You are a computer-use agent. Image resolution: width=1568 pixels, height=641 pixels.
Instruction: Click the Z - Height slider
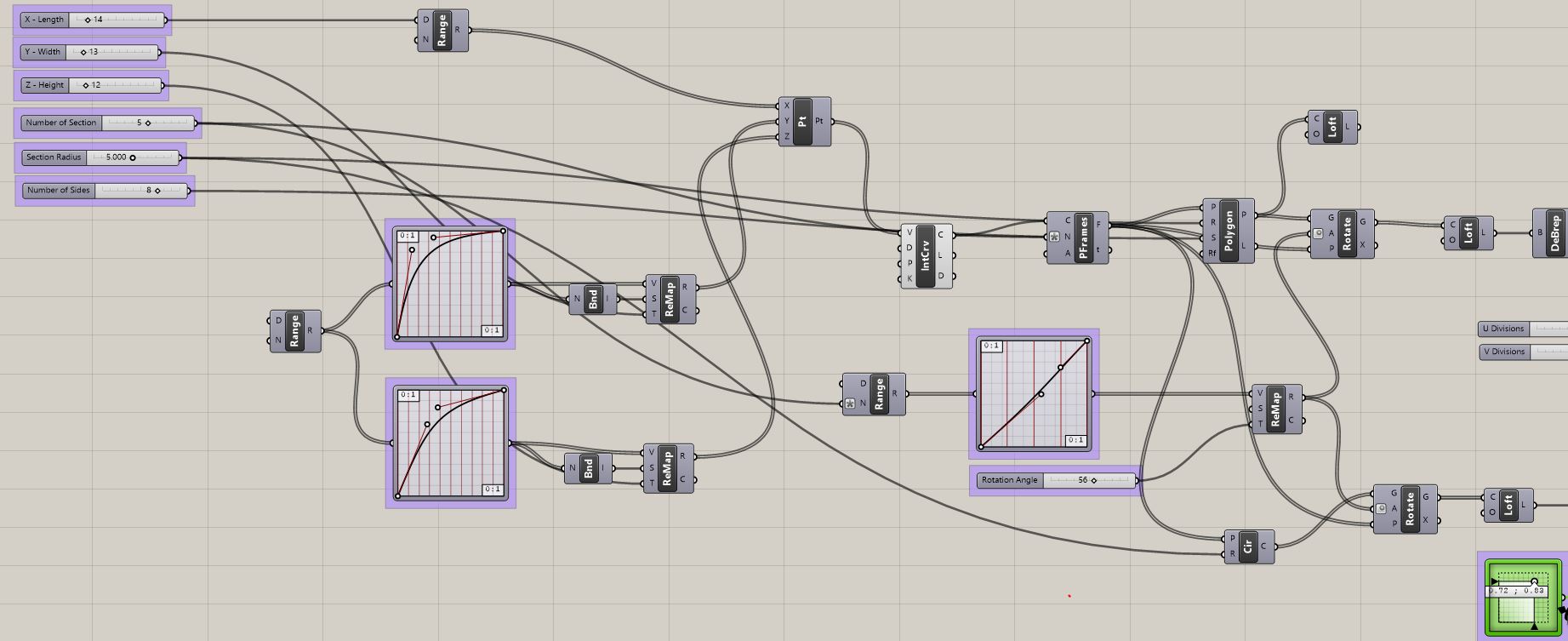[92, 85]
